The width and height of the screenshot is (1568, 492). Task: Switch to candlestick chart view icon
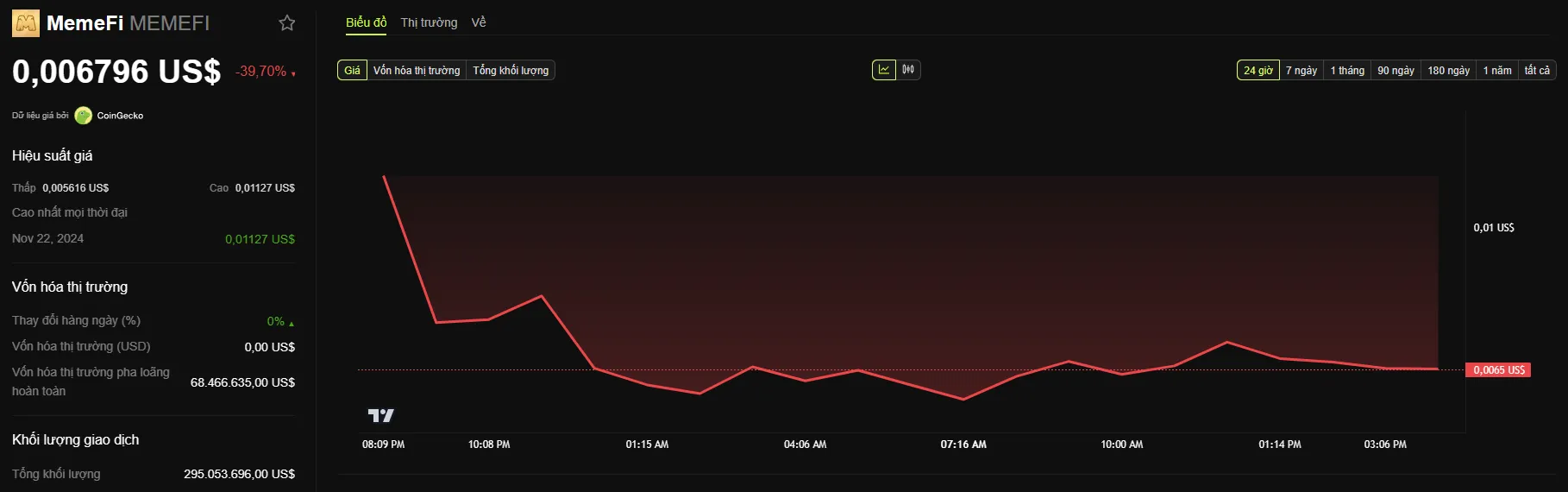tap(908, 70)
